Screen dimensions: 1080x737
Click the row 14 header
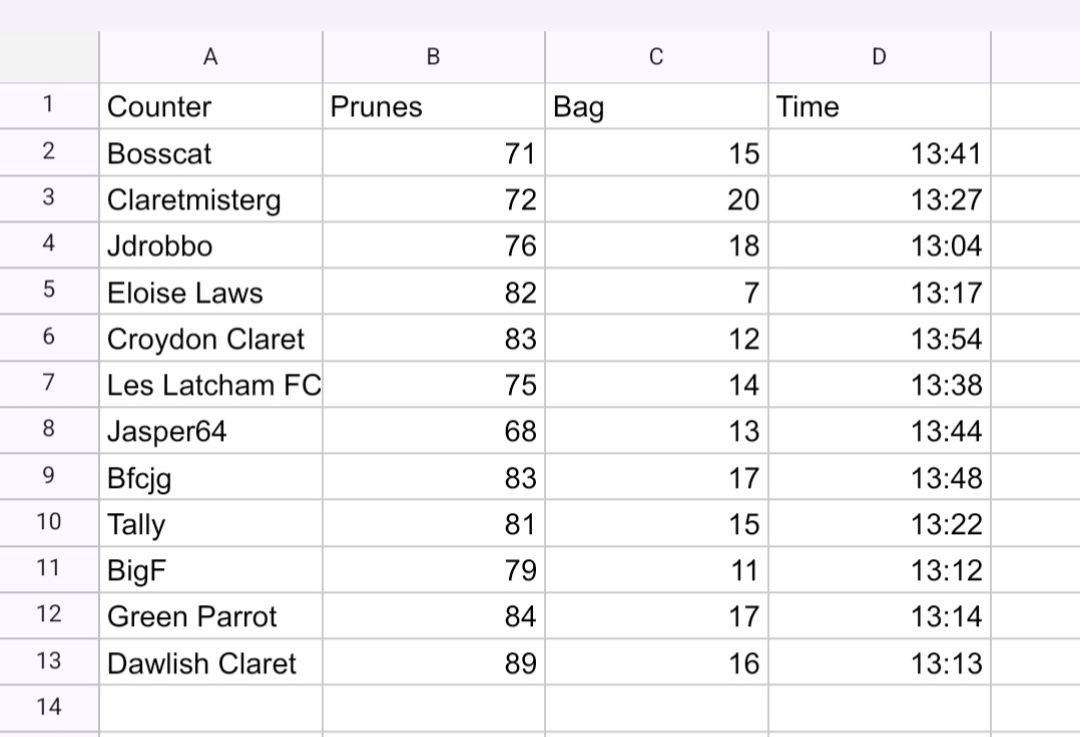click(49, 708)
